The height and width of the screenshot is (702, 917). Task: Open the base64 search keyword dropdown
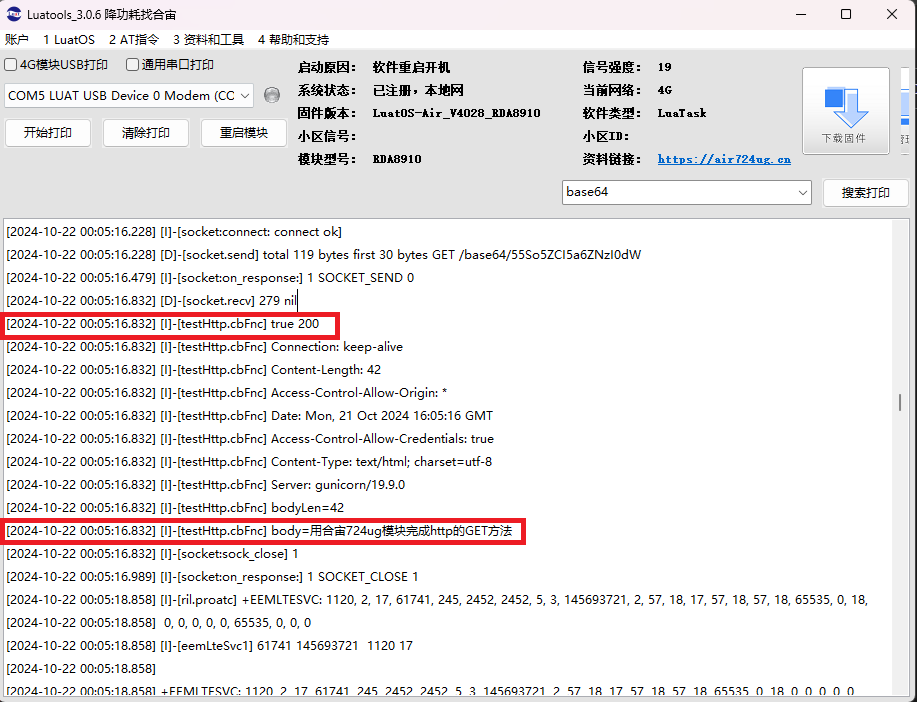(803, 192)
